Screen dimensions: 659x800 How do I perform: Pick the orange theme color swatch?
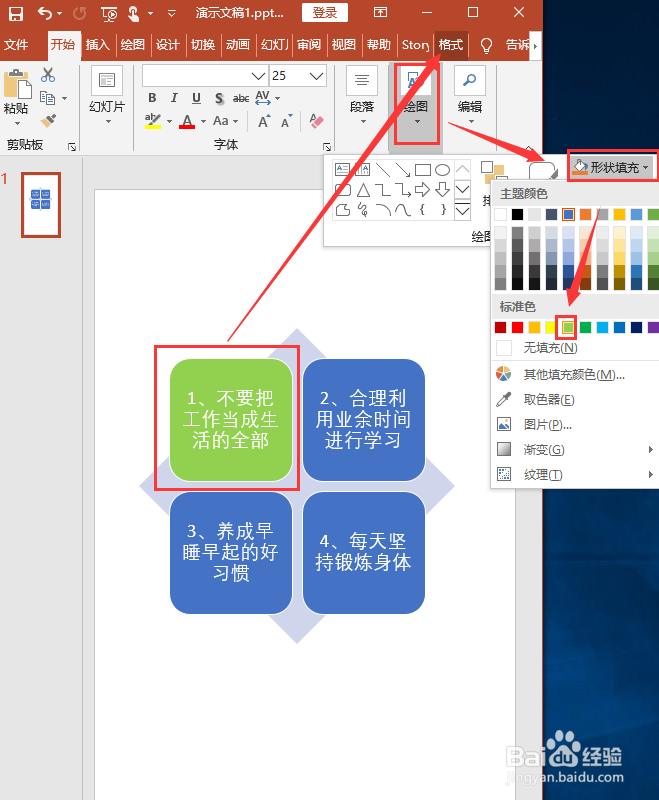(x=585, y=214)
